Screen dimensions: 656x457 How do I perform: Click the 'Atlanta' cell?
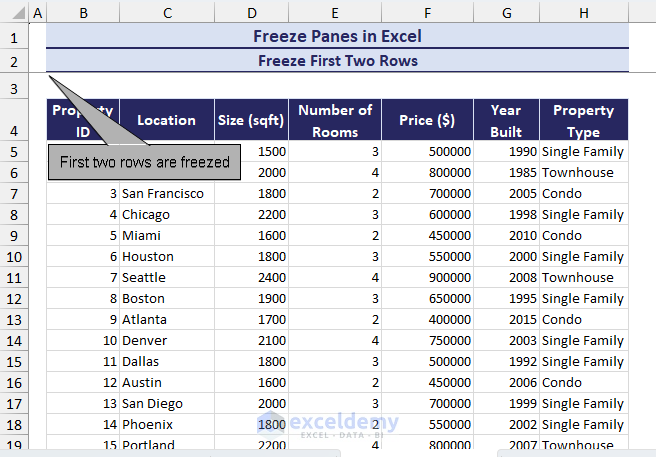click(167, 320)
